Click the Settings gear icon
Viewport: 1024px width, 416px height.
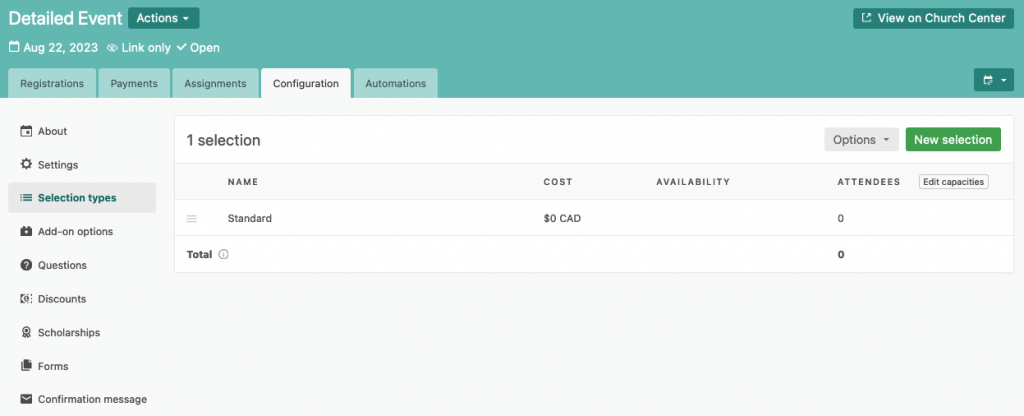pyautogui.click(x=26, y=164)
